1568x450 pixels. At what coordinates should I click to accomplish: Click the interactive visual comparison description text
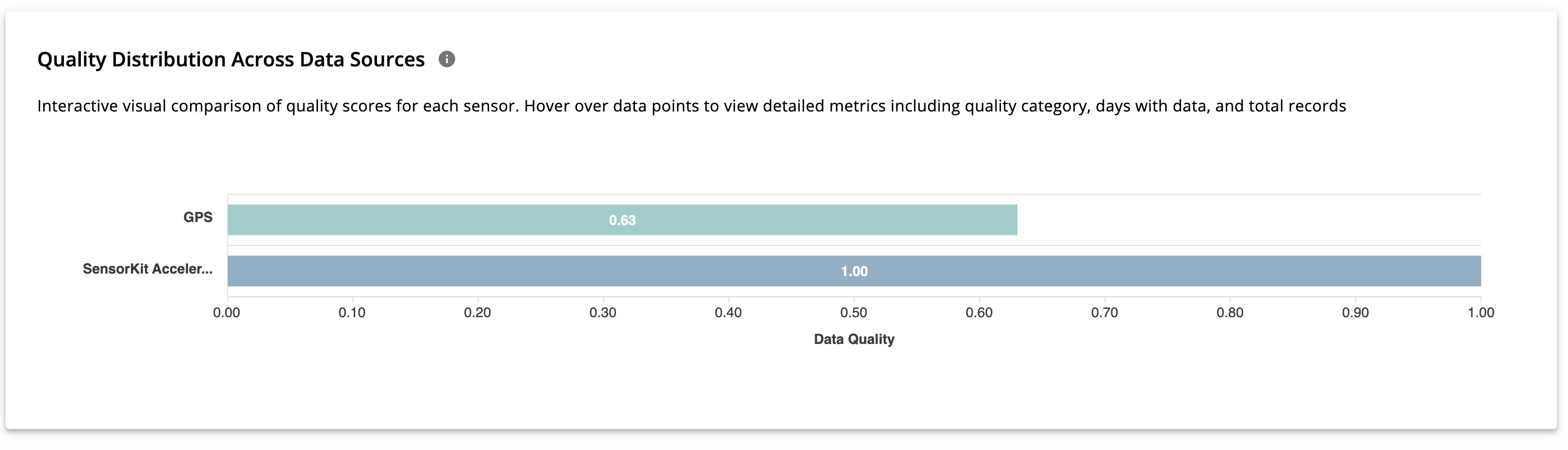pos(691,106)
